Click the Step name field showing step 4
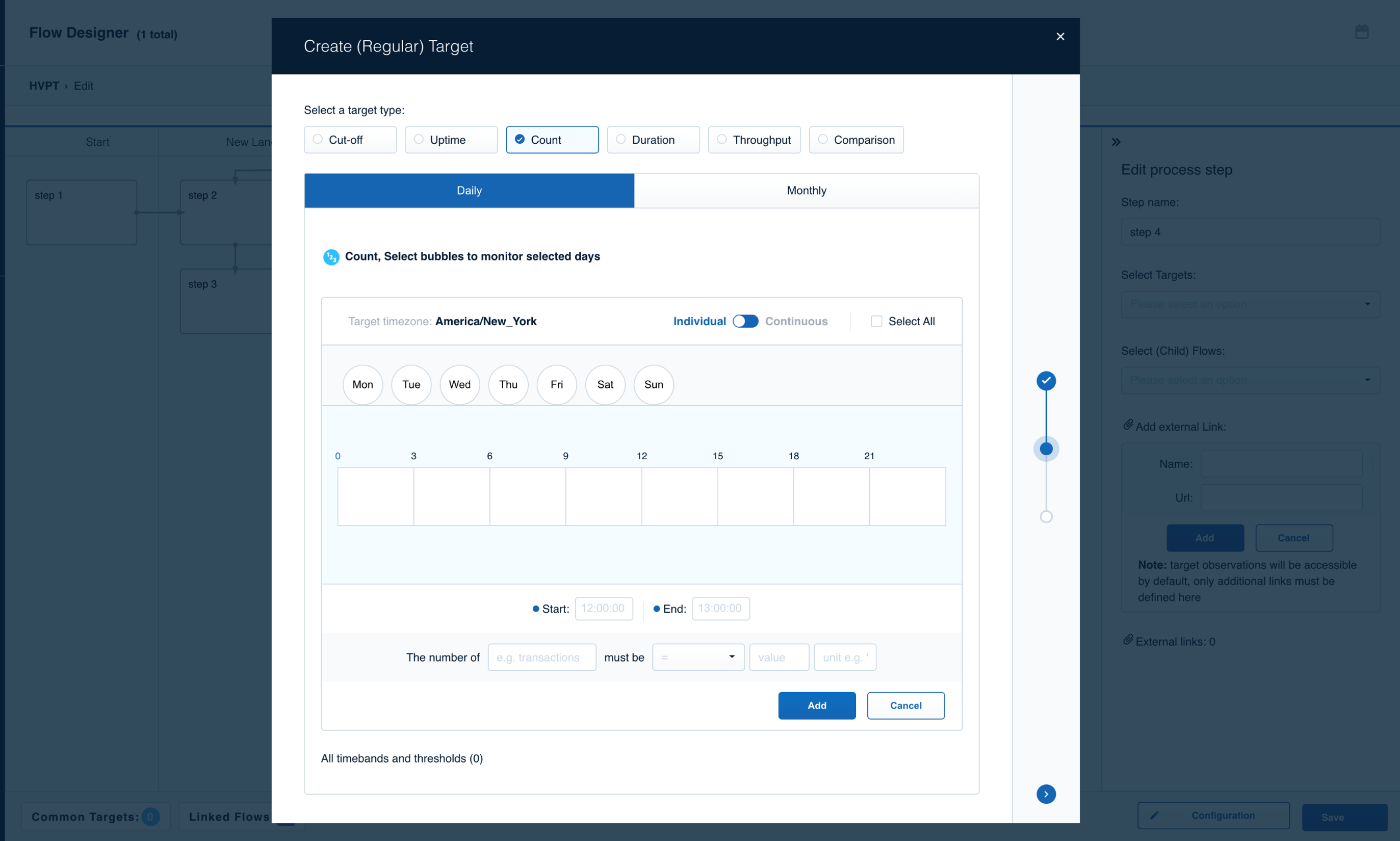The image size is (1400, 841). (1250, 232)
